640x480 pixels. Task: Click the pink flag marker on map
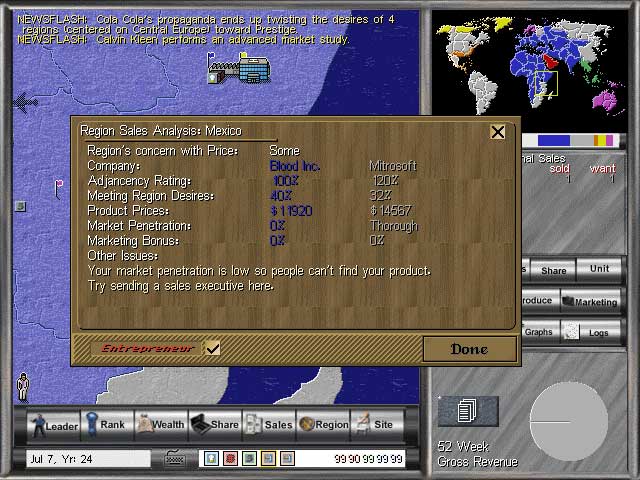click(59, 188)
